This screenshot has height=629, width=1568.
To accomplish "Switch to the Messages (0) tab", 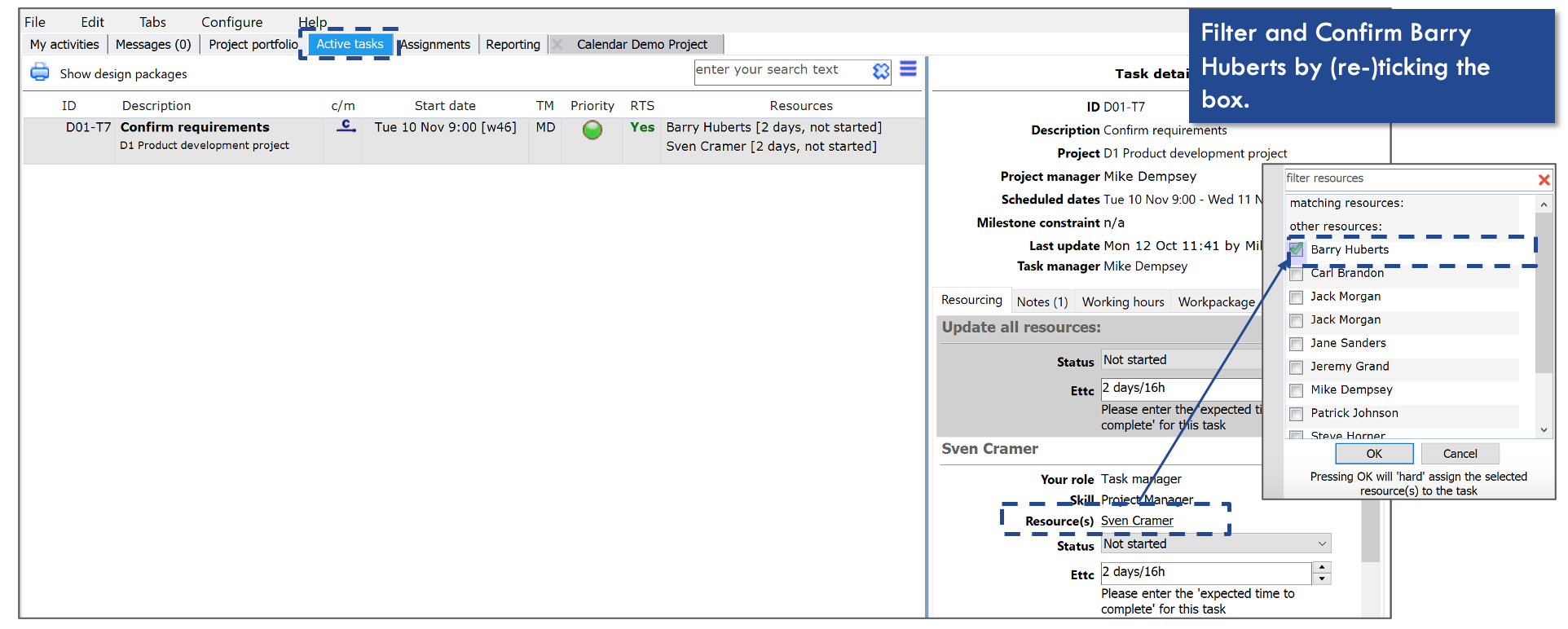I will point(153,44).
